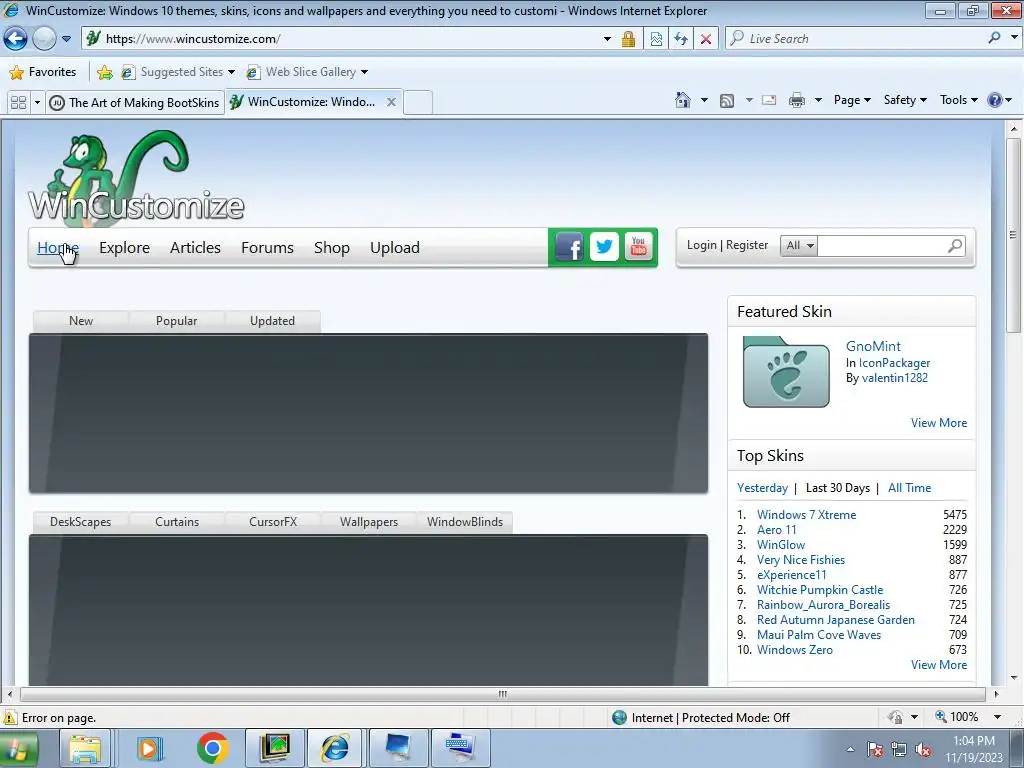The height and width of the screenshot is (768, 1024).
Task: Open Windows 7 Xtreme skin link
Action: pos(807,515)
